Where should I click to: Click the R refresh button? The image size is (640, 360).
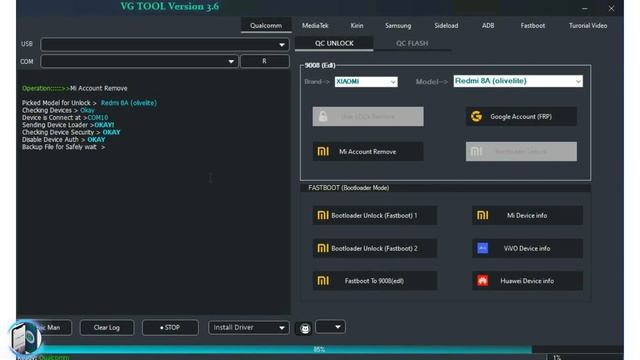[x=264, y=61]
